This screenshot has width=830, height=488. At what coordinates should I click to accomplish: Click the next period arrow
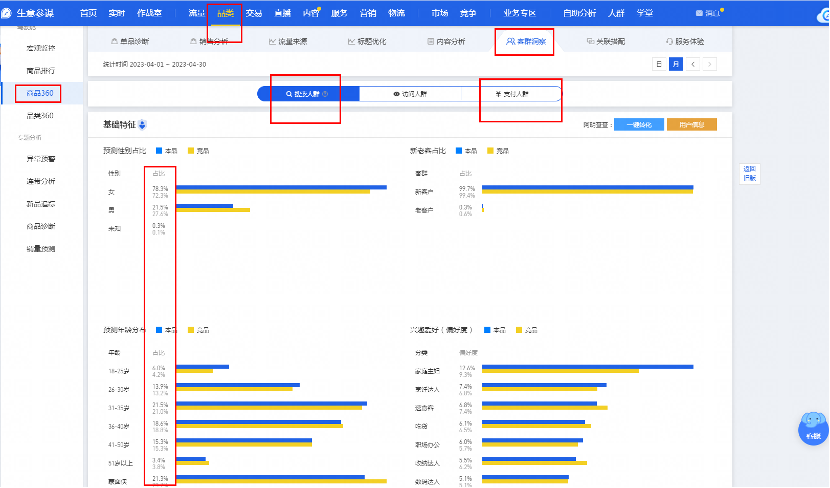pyautogui.click(x=709, y=64)
